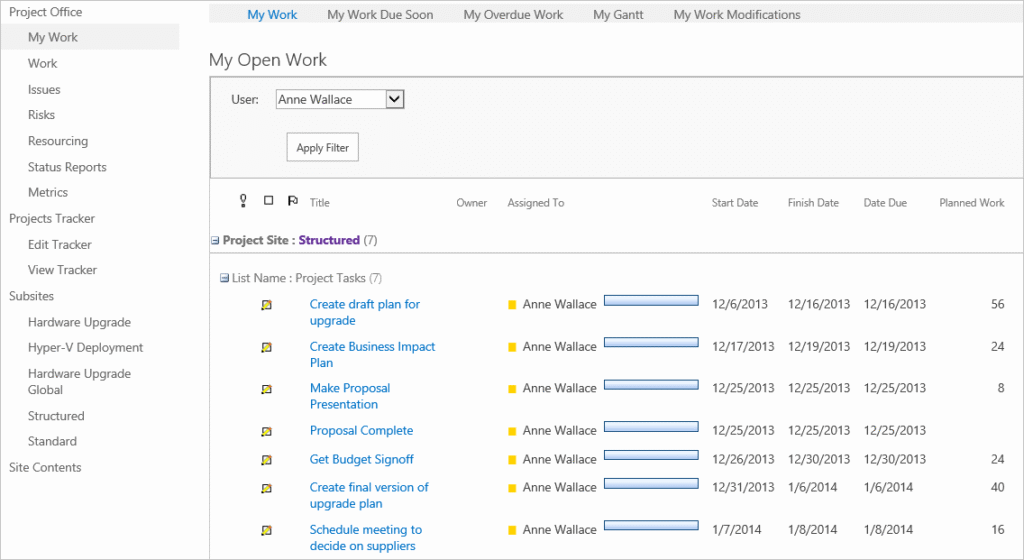
Task: Select Status Reports in the left navigation
Action: click(67, 167)
